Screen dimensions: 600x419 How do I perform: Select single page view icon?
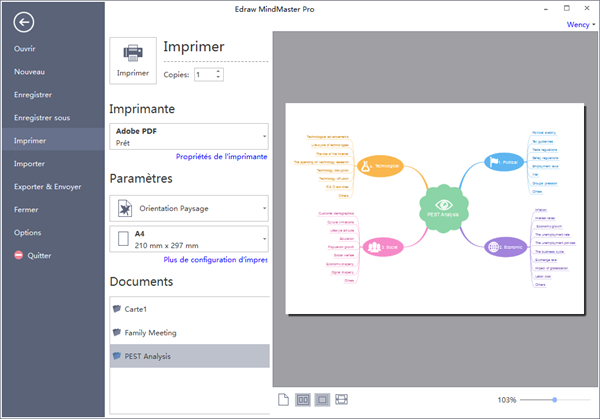(x=283, y=399)
